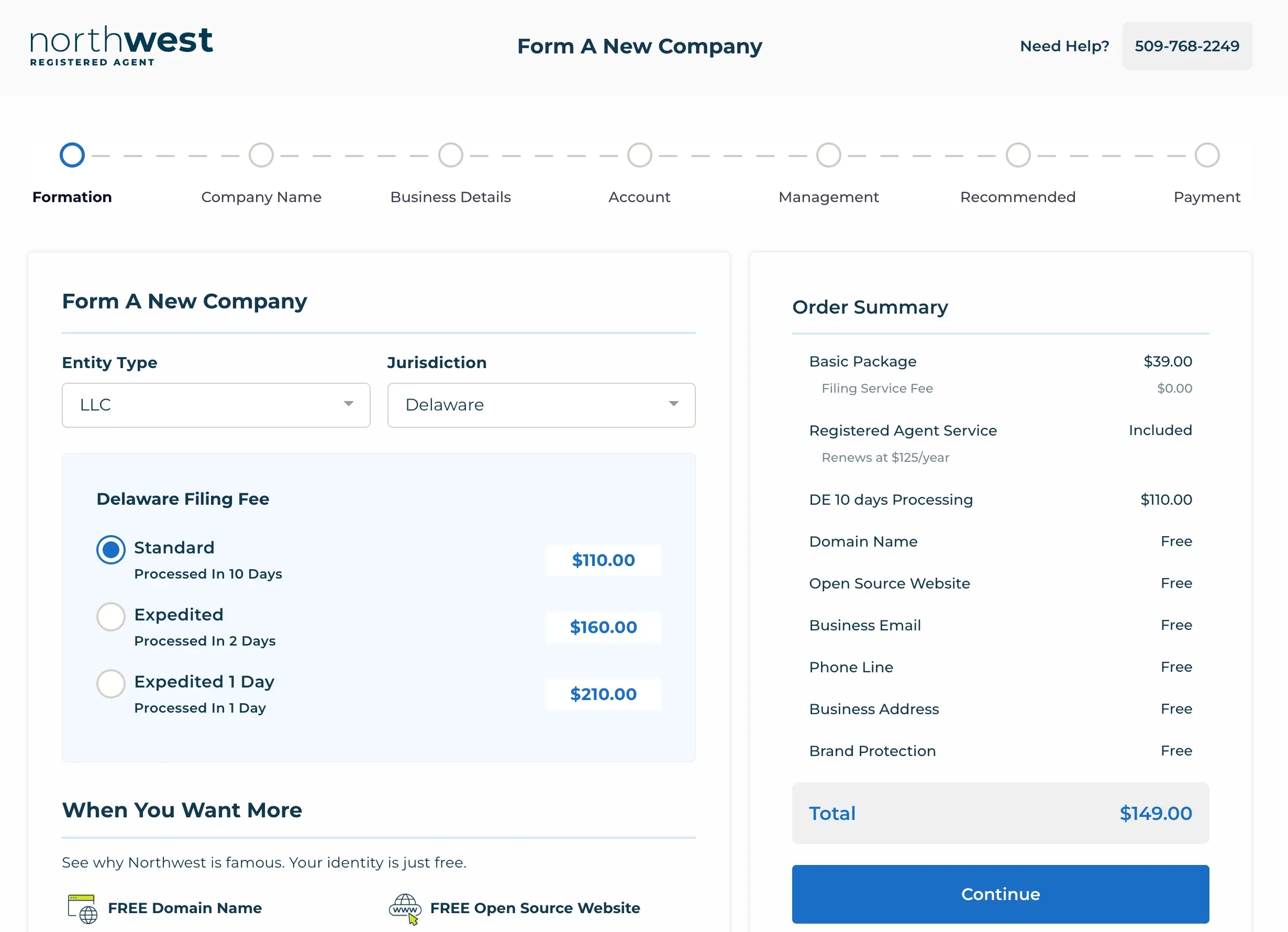Viewport: 1288px width, 932px height.
Task: Click the $210.00 Expedited 1 Day price
Action: pos(603,694)
